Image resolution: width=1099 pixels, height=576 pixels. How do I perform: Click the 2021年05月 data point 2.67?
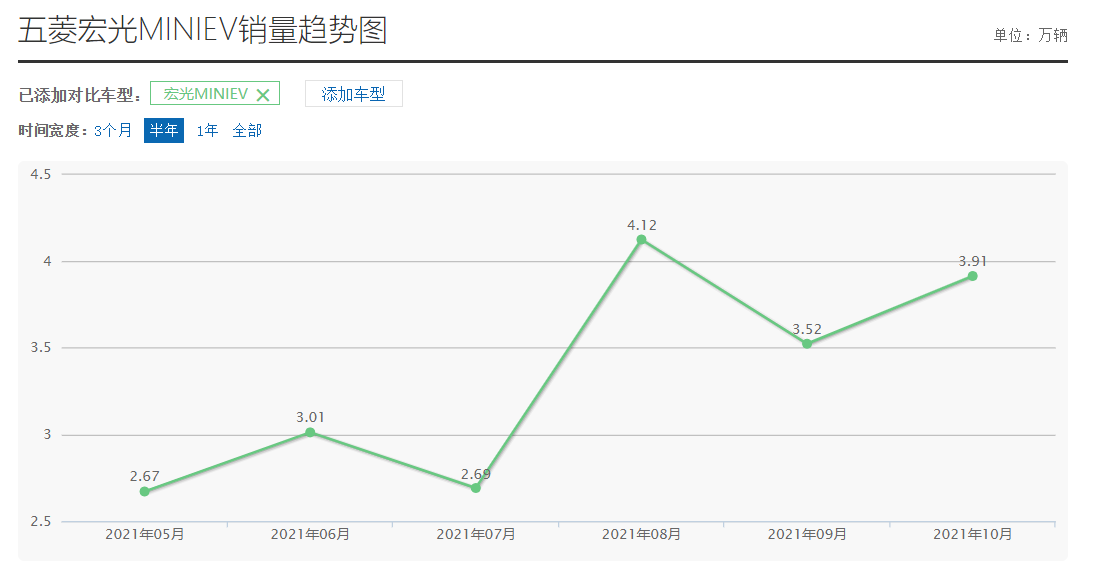pos(144,492)
